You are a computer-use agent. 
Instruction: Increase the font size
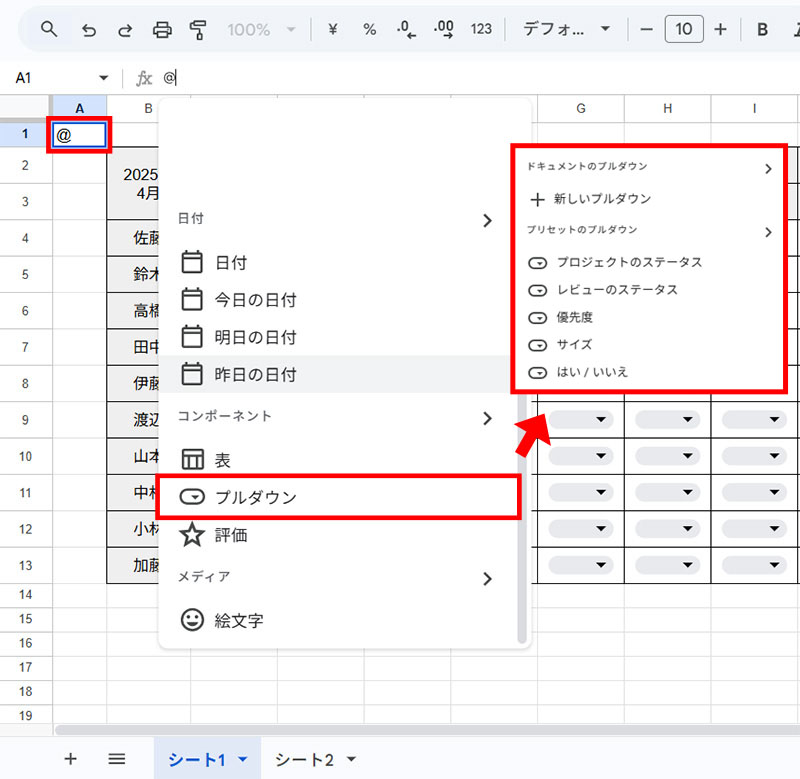point(720,30)
